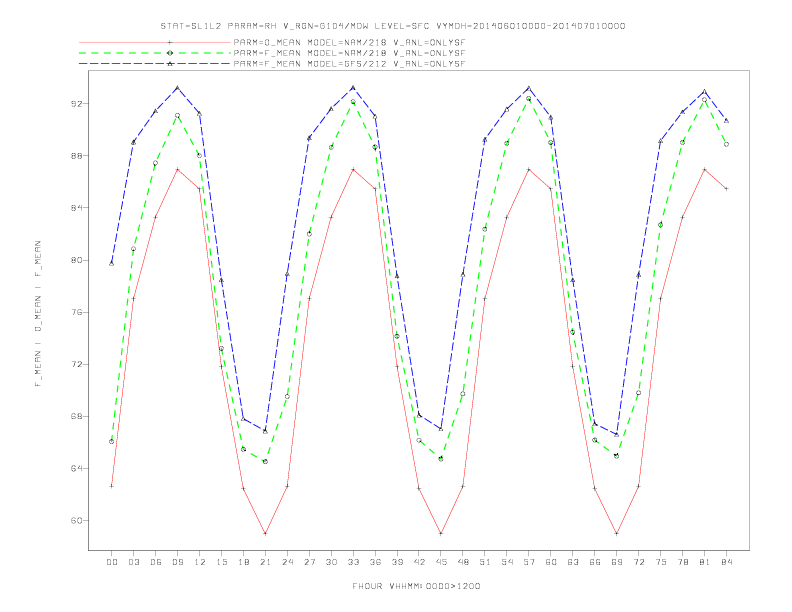Click red line minimum point at hour 21
This screenshot has width=792, height=612.
click(x=265, y=533)
